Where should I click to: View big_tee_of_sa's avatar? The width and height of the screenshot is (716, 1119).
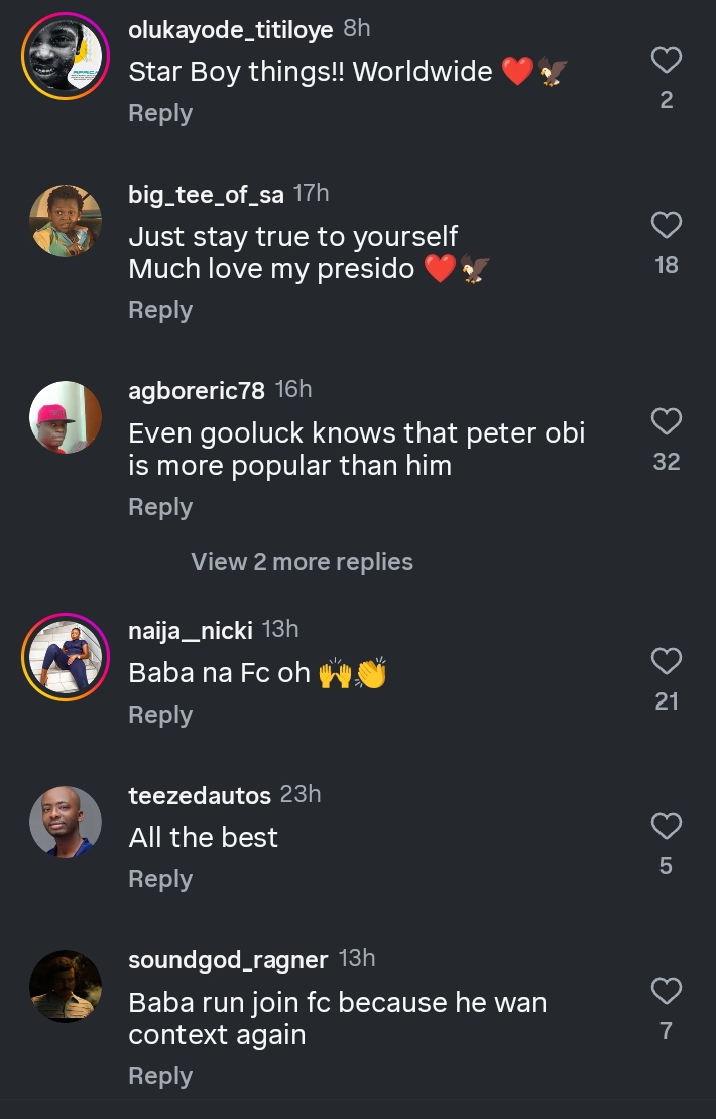[65, 221]
